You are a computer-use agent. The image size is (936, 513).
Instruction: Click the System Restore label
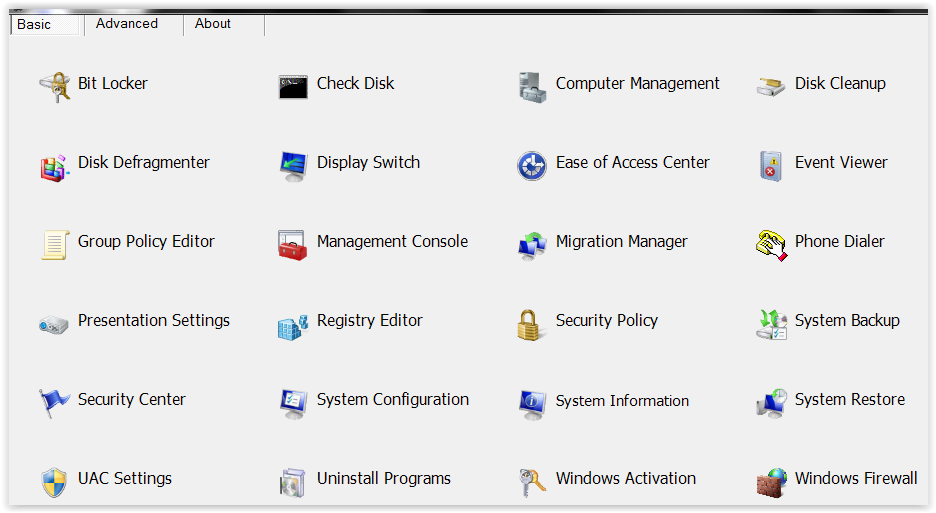tap(849, 400)
